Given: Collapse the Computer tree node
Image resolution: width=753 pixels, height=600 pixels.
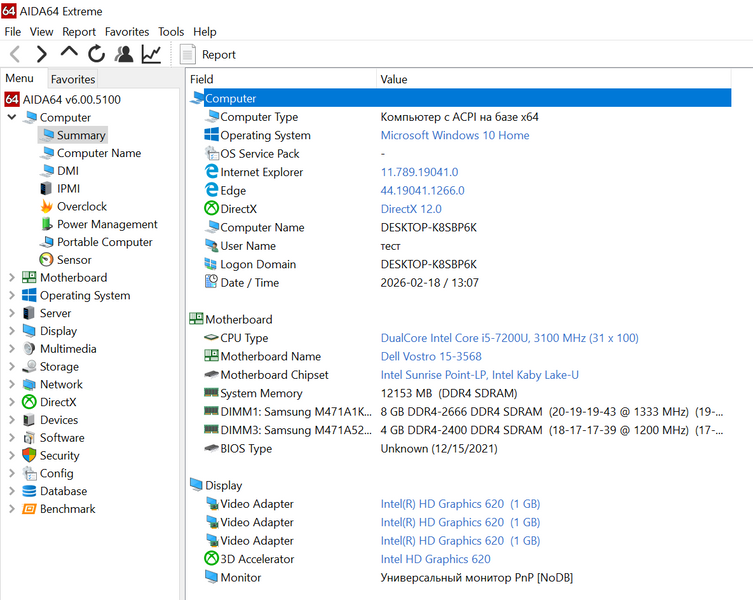Looking at the screenshot, I should click(x=12, y=117).
